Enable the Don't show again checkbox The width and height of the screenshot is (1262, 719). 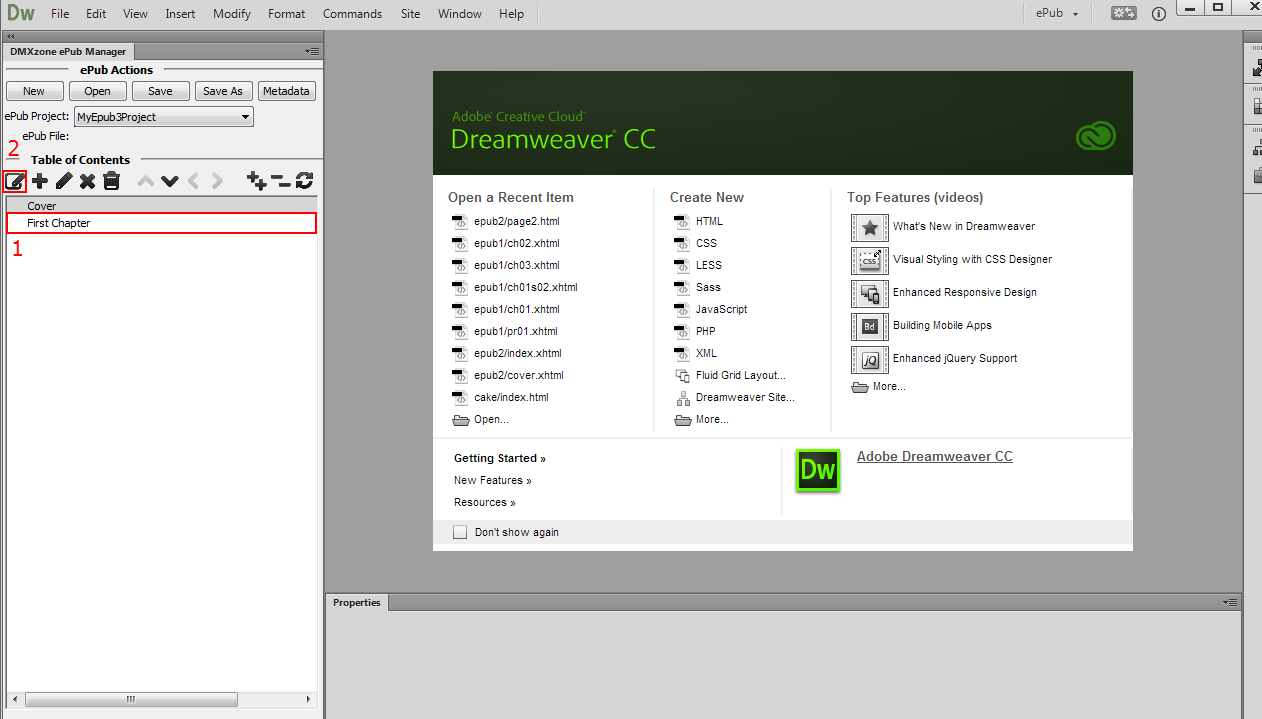click(x=460, y=532)
